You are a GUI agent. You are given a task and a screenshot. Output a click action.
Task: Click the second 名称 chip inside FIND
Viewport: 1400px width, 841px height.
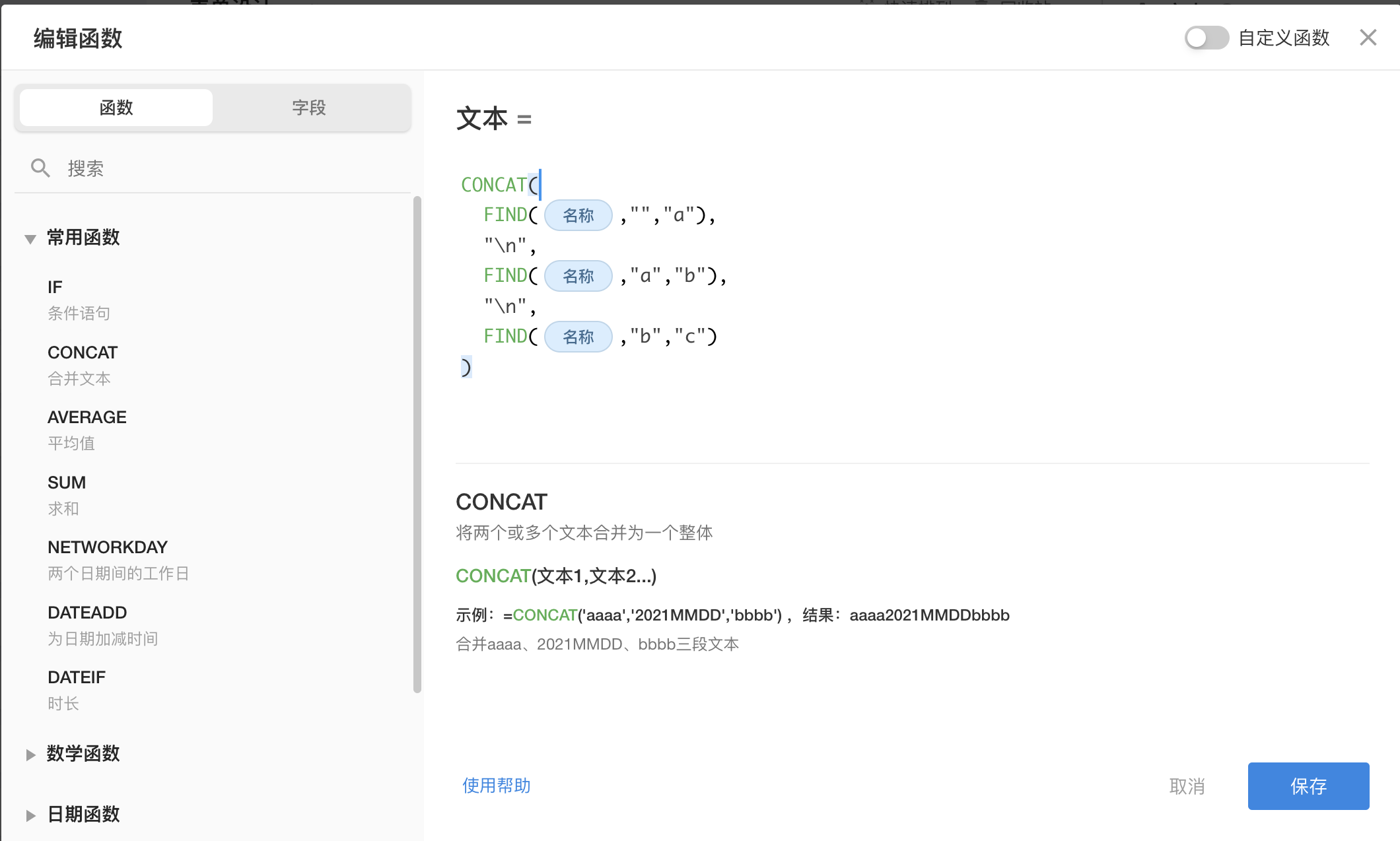pyautogui.click(x=578, y=276)
